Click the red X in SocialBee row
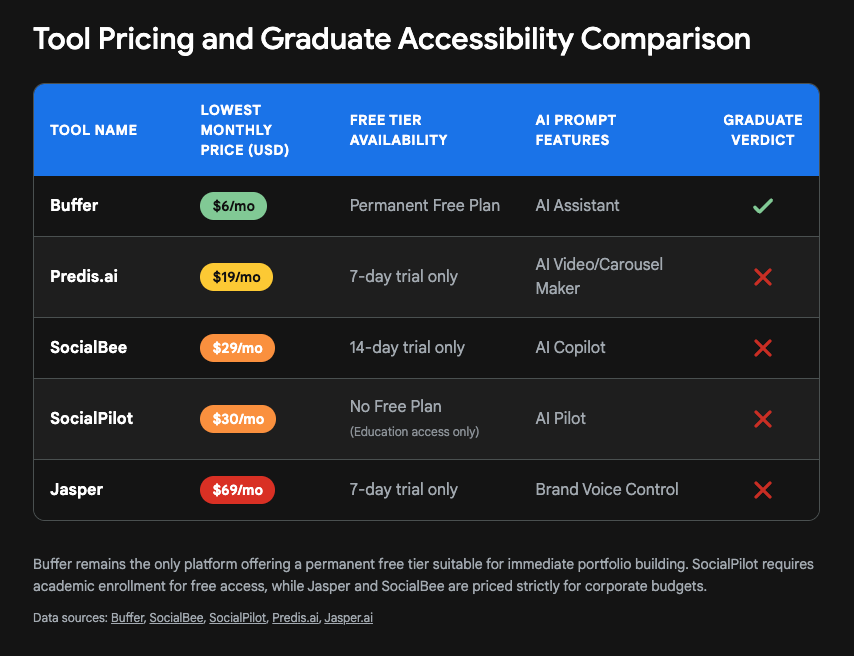The height and width of the screenshot is (656, 854). point(763,348)
